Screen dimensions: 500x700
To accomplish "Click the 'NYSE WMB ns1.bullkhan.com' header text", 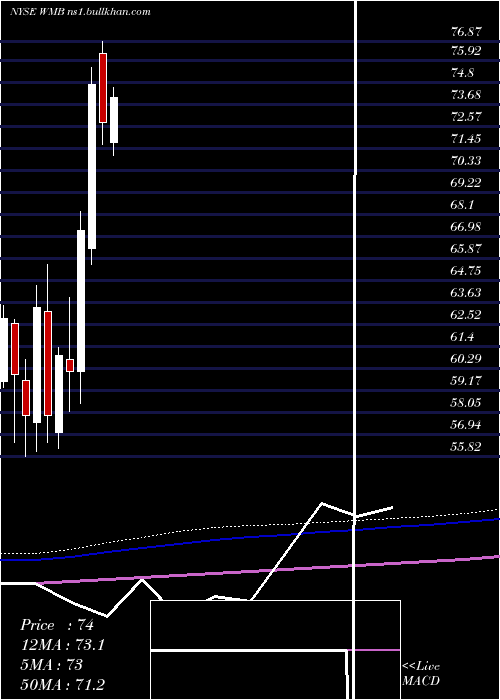I will click(80, 12).
